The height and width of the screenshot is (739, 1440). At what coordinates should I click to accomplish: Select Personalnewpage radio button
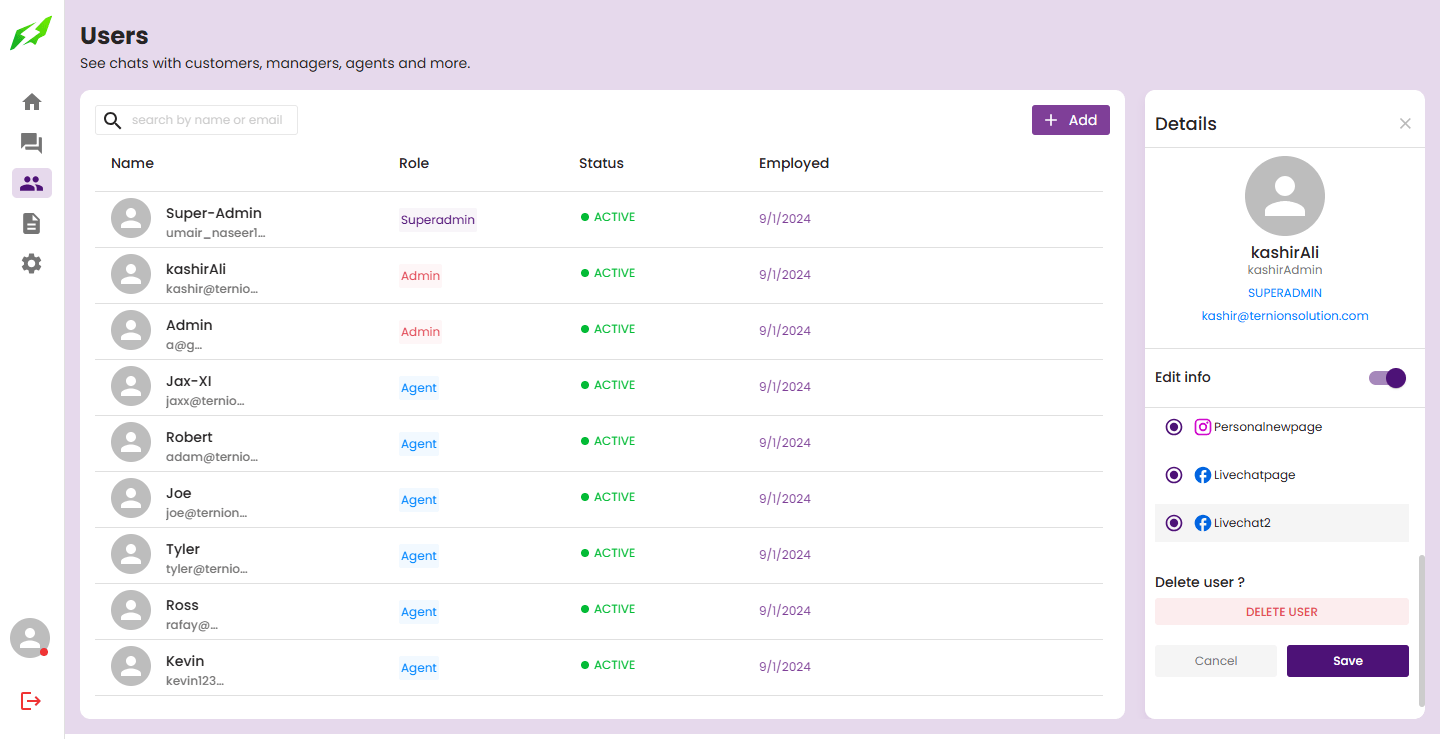1174,427
